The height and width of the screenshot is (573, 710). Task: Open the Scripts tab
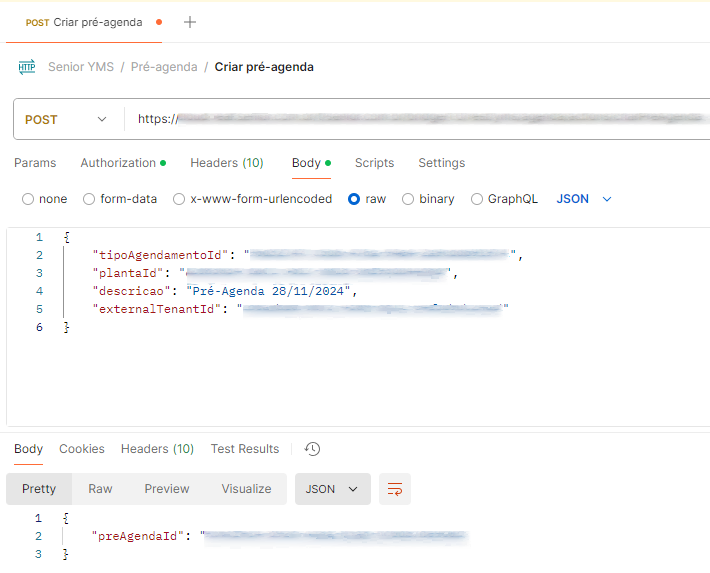tap(374, 163)
